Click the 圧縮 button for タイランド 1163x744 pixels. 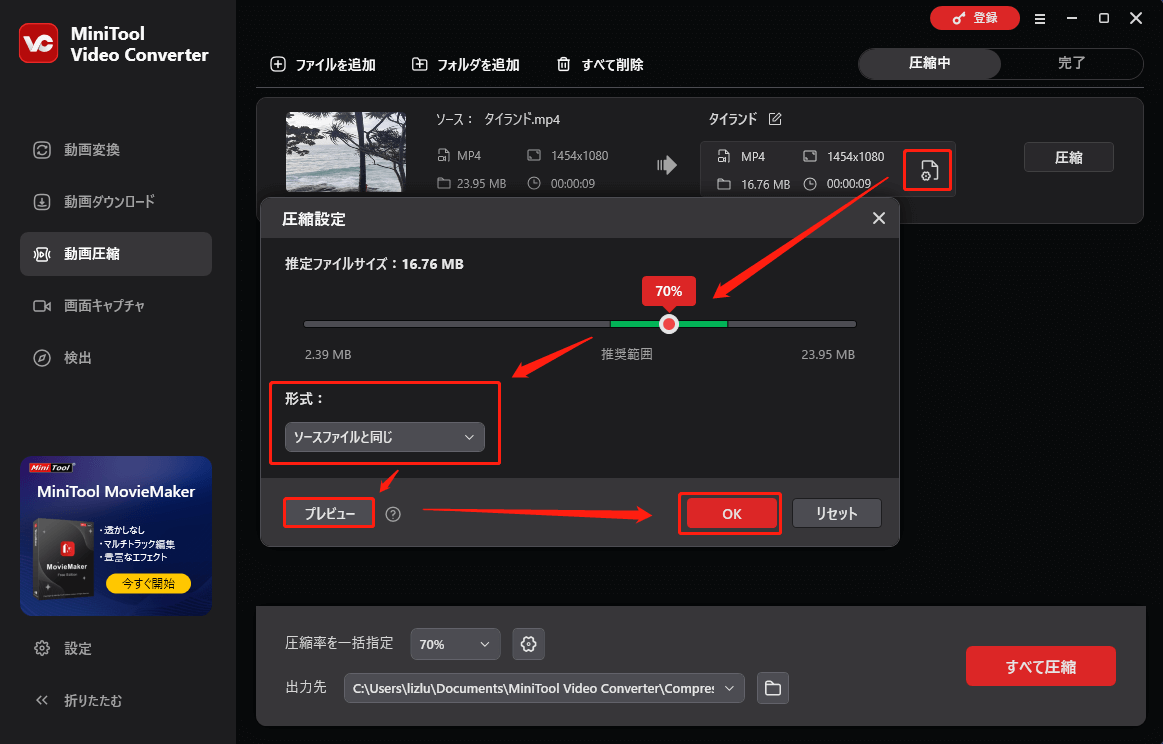pos(1068,157)
